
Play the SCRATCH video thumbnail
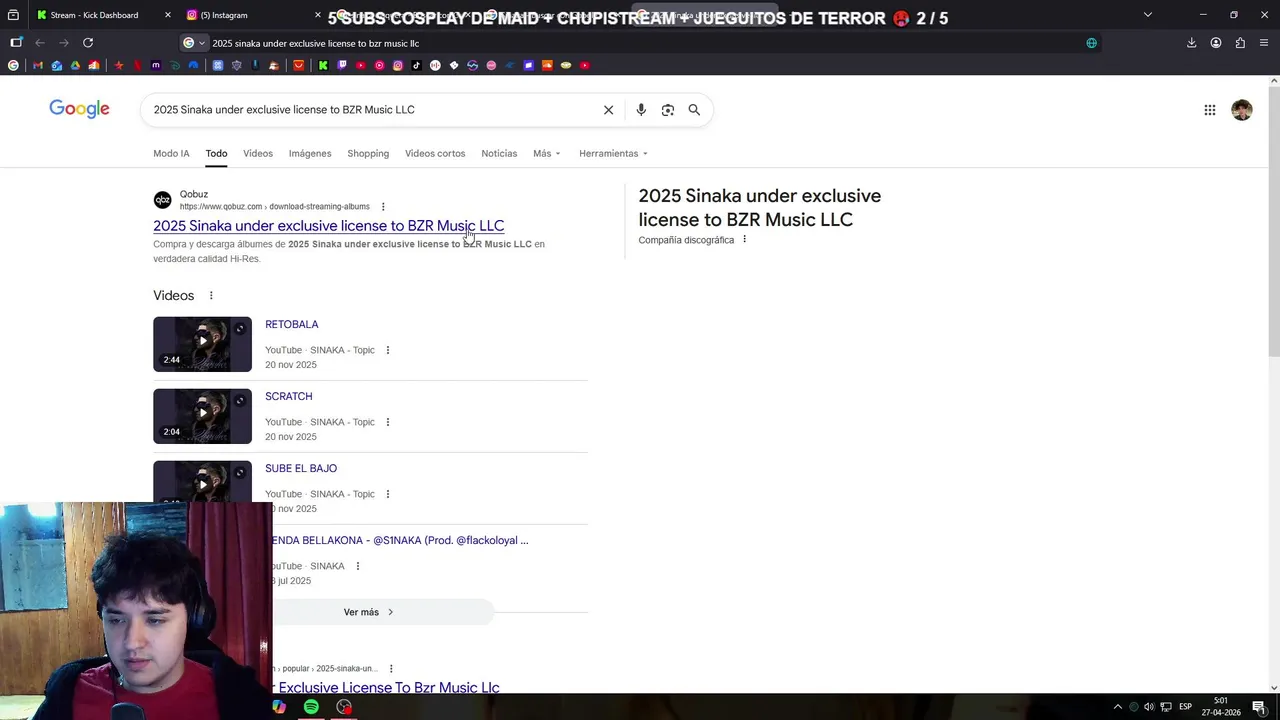coord(202,416)
